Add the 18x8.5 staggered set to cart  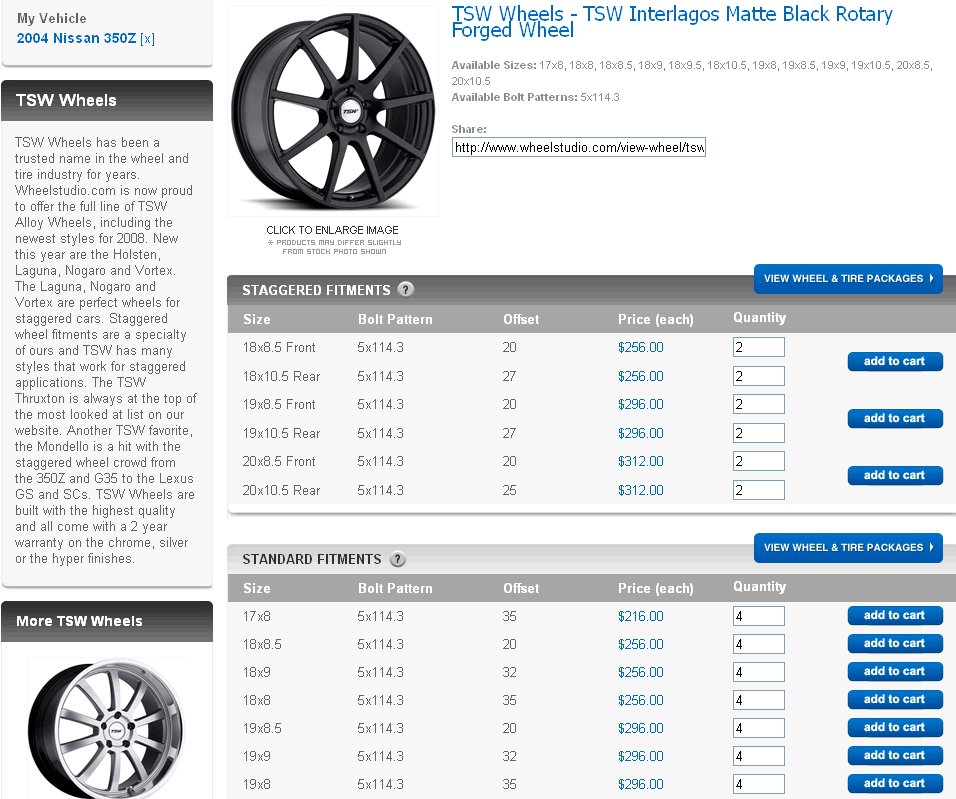[x=894, y=362]
